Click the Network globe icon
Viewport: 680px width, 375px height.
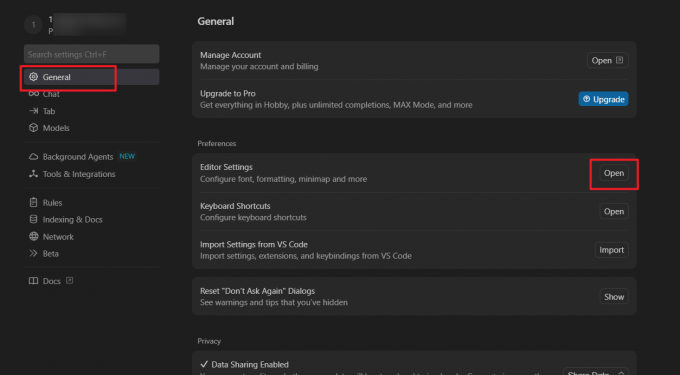pyautogui.click(x=33, y=236)
